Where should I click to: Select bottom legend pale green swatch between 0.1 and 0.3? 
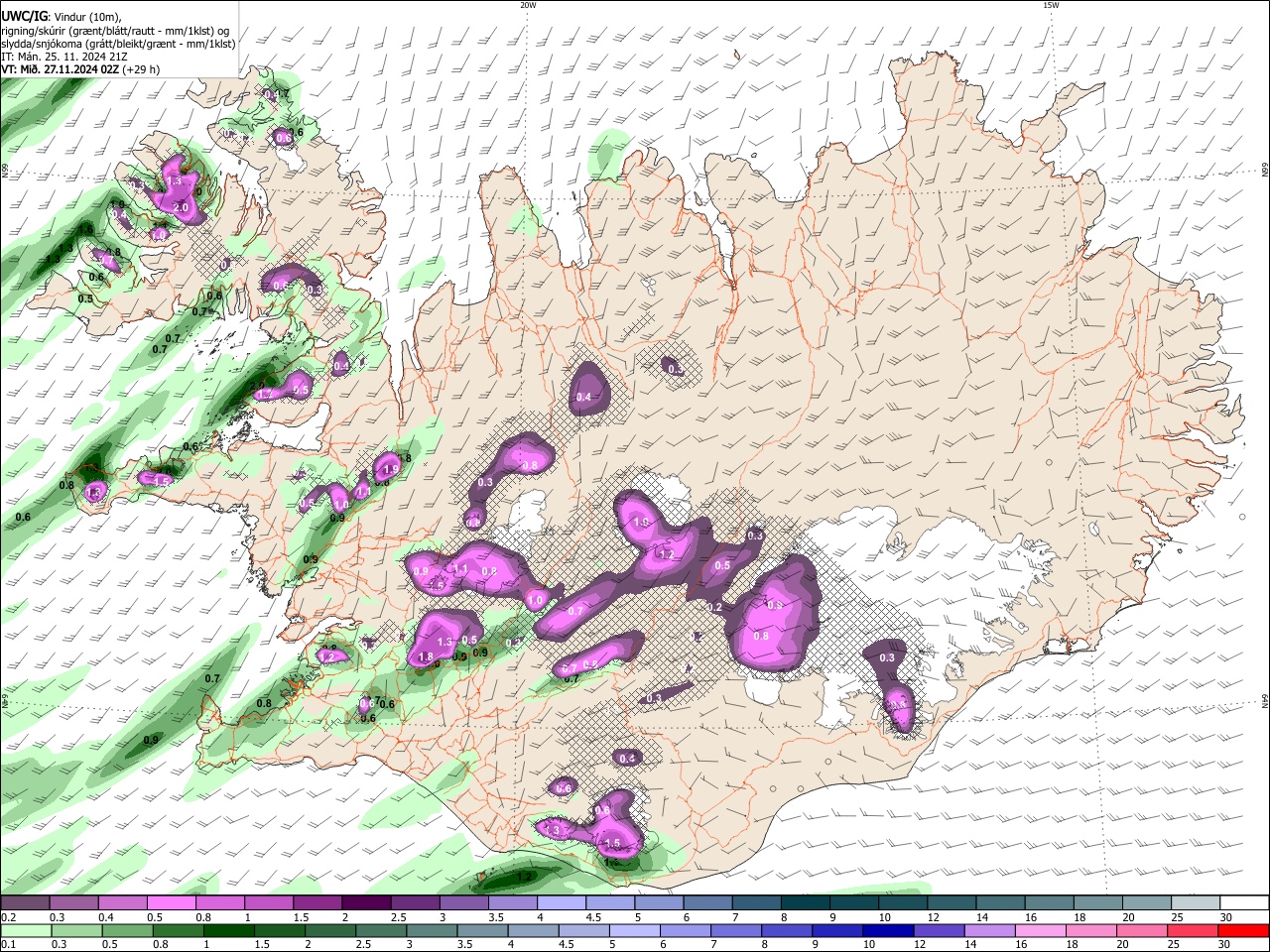pos(26,930)
